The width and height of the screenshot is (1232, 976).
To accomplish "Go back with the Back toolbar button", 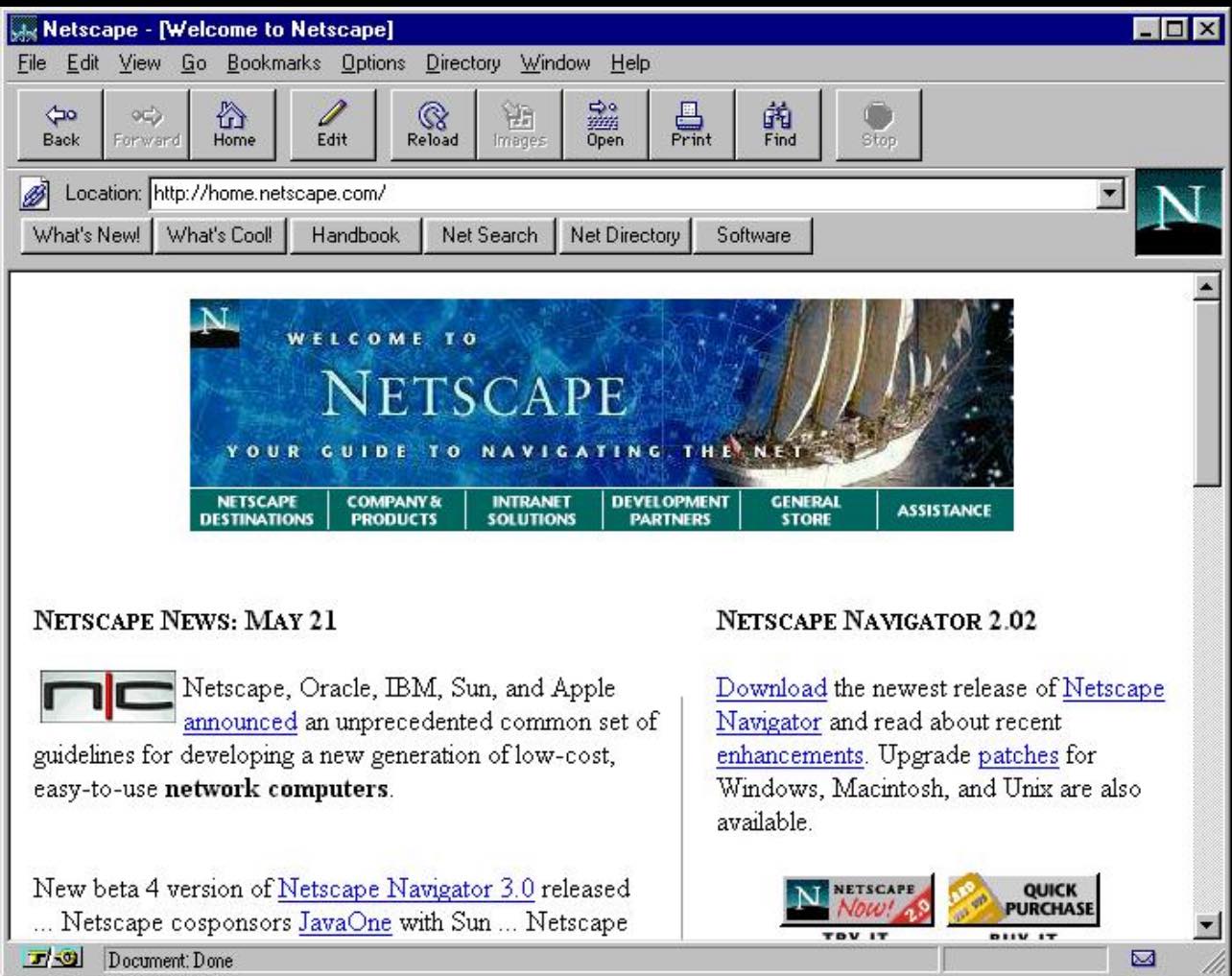I will tap(60, 125).
